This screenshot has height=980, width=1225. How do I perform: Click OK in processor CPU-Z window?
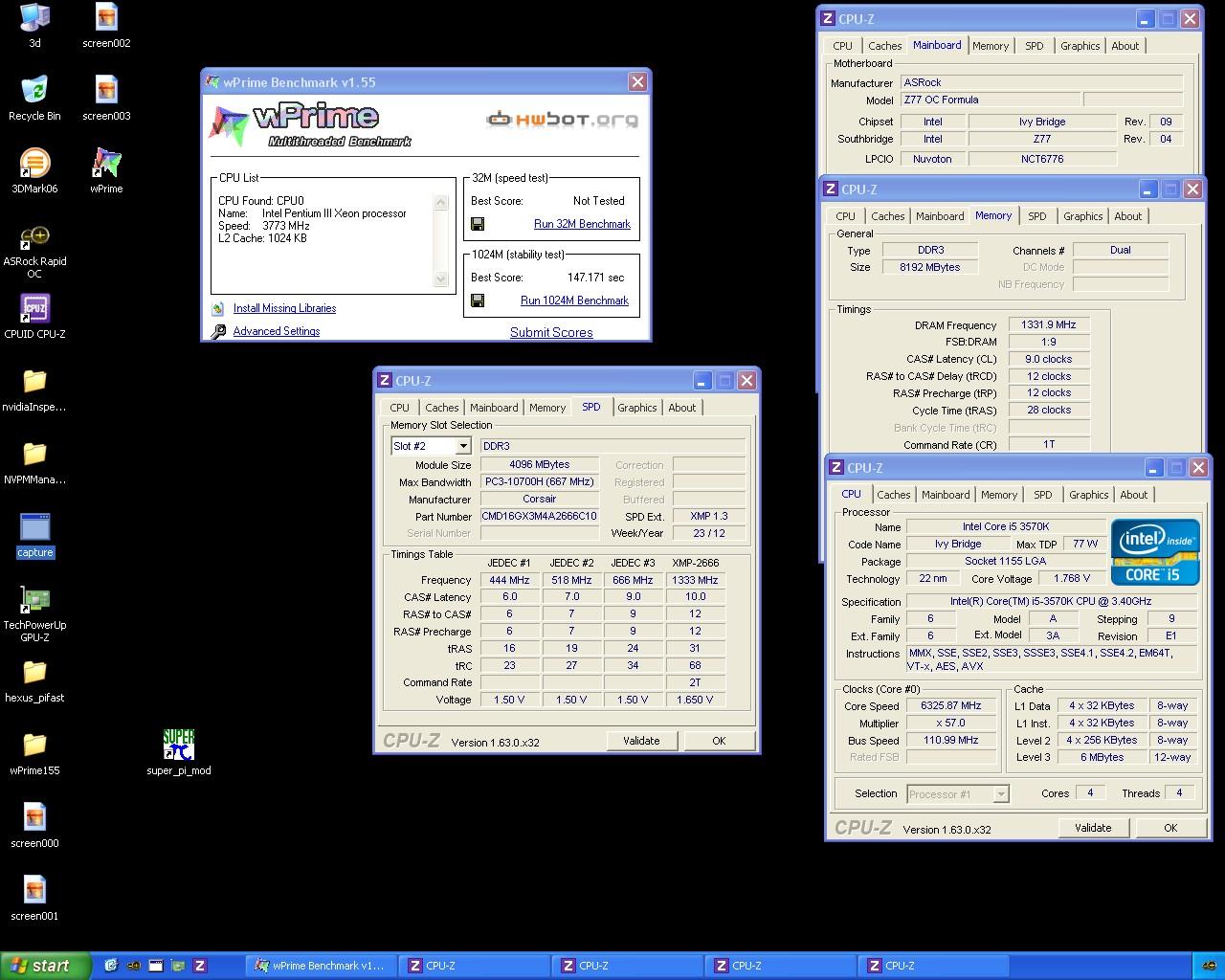tap(1170, 828)
